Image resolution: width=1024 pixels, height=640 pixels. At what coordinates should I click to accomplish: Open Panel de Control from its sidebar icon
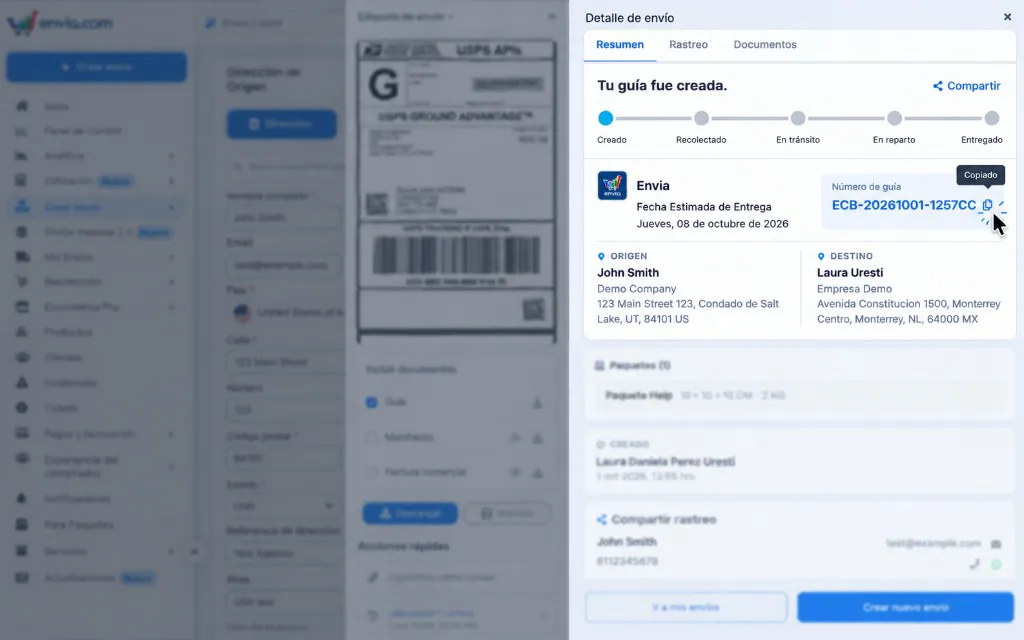pos(22,131)
